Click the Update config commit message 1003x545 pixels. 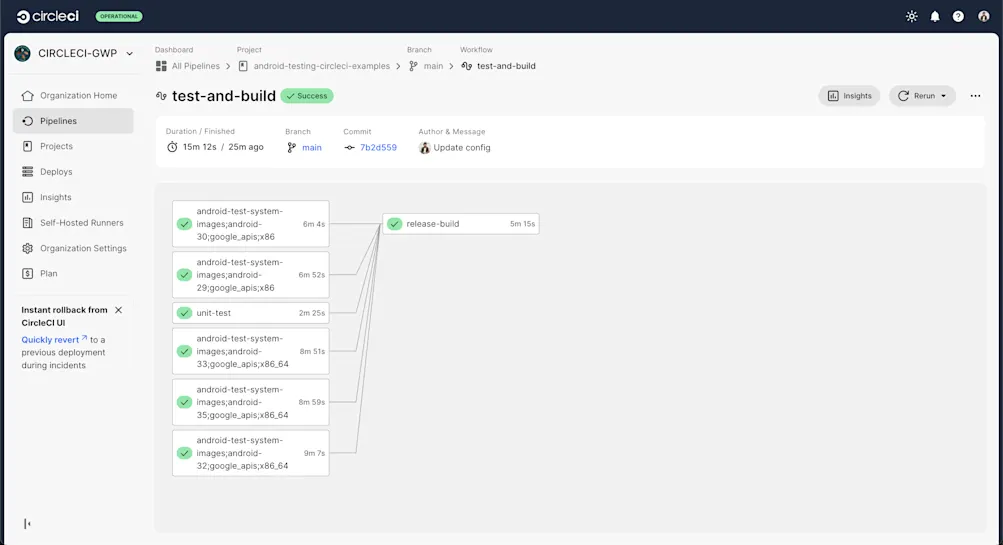pos(462,147)
